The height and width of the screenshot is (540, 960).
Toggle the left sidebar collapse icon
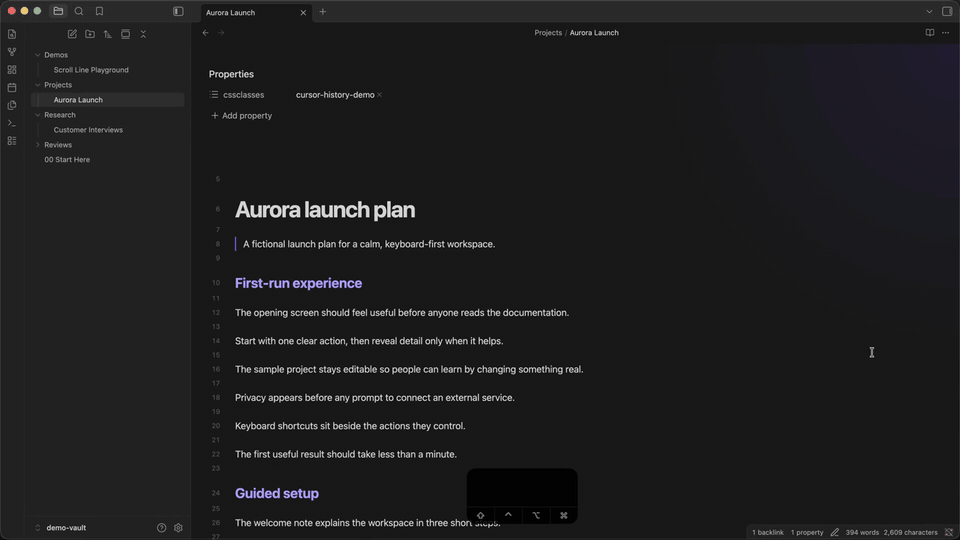(x=178, y=11)
